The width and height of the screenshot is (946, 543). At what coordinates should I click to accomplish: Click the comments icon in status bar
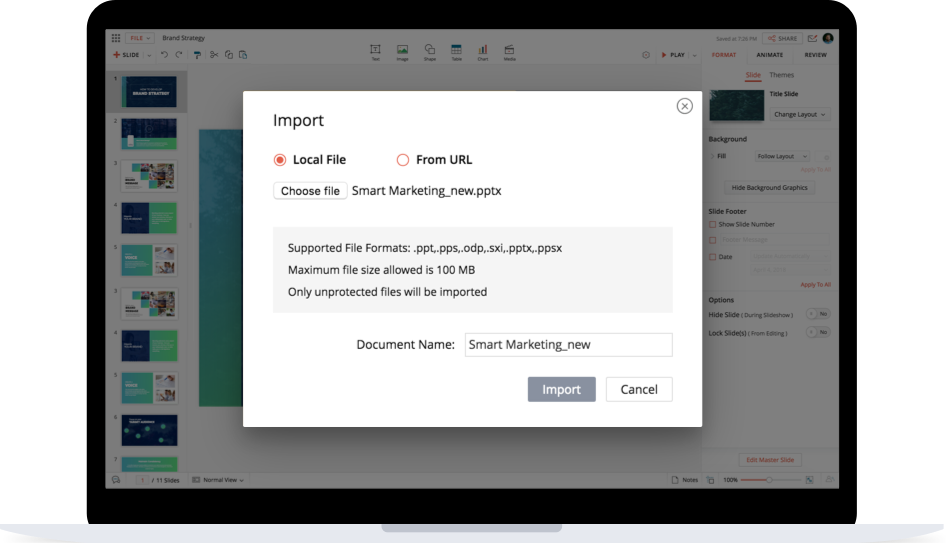tap(116, 480)
